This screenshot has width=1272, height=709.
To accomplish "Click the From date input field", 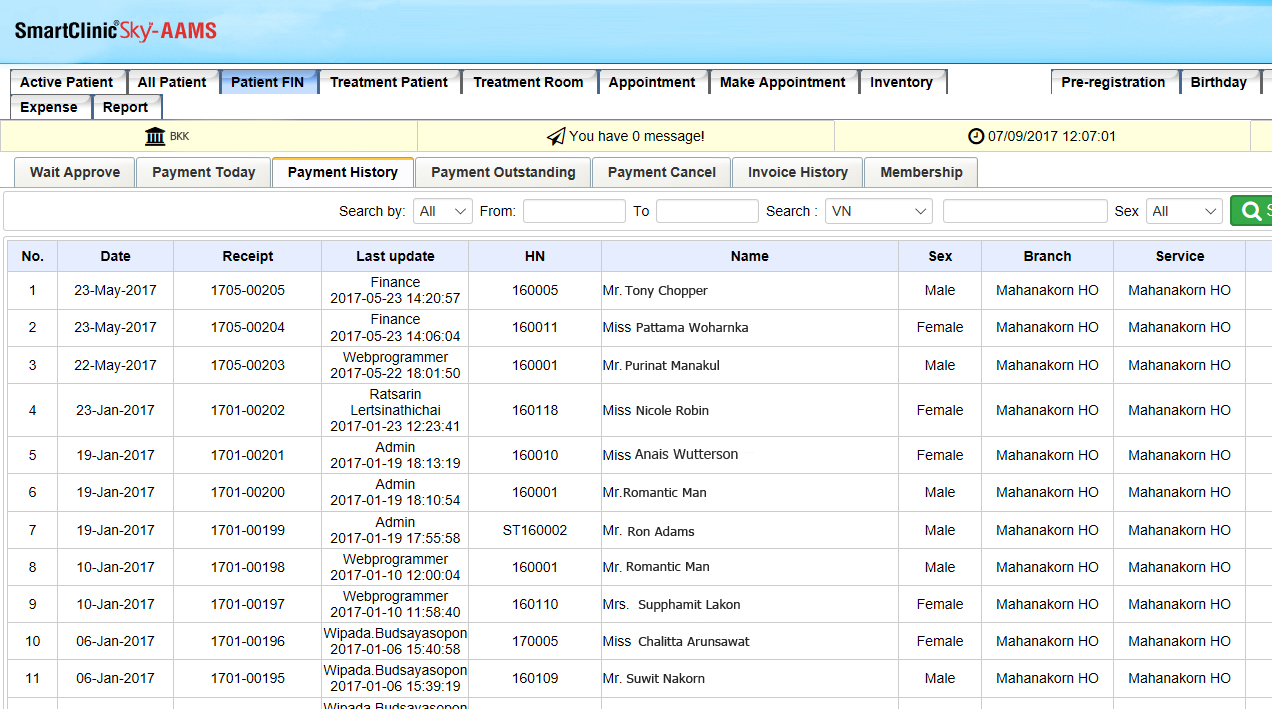I will tap(574, 211).
